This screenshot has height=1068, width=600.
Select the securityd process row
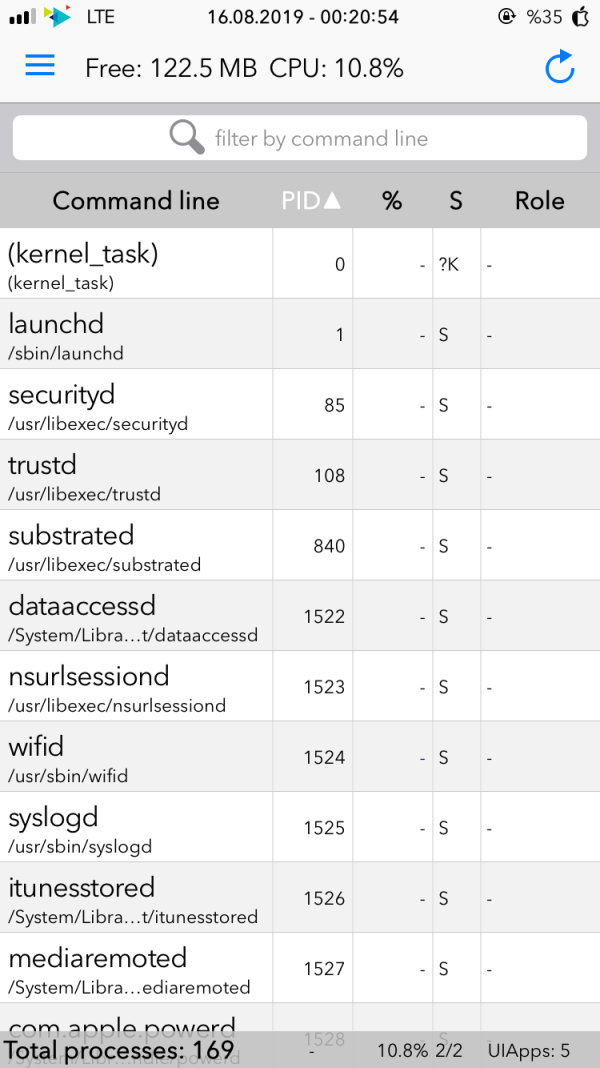pos(136,405)
